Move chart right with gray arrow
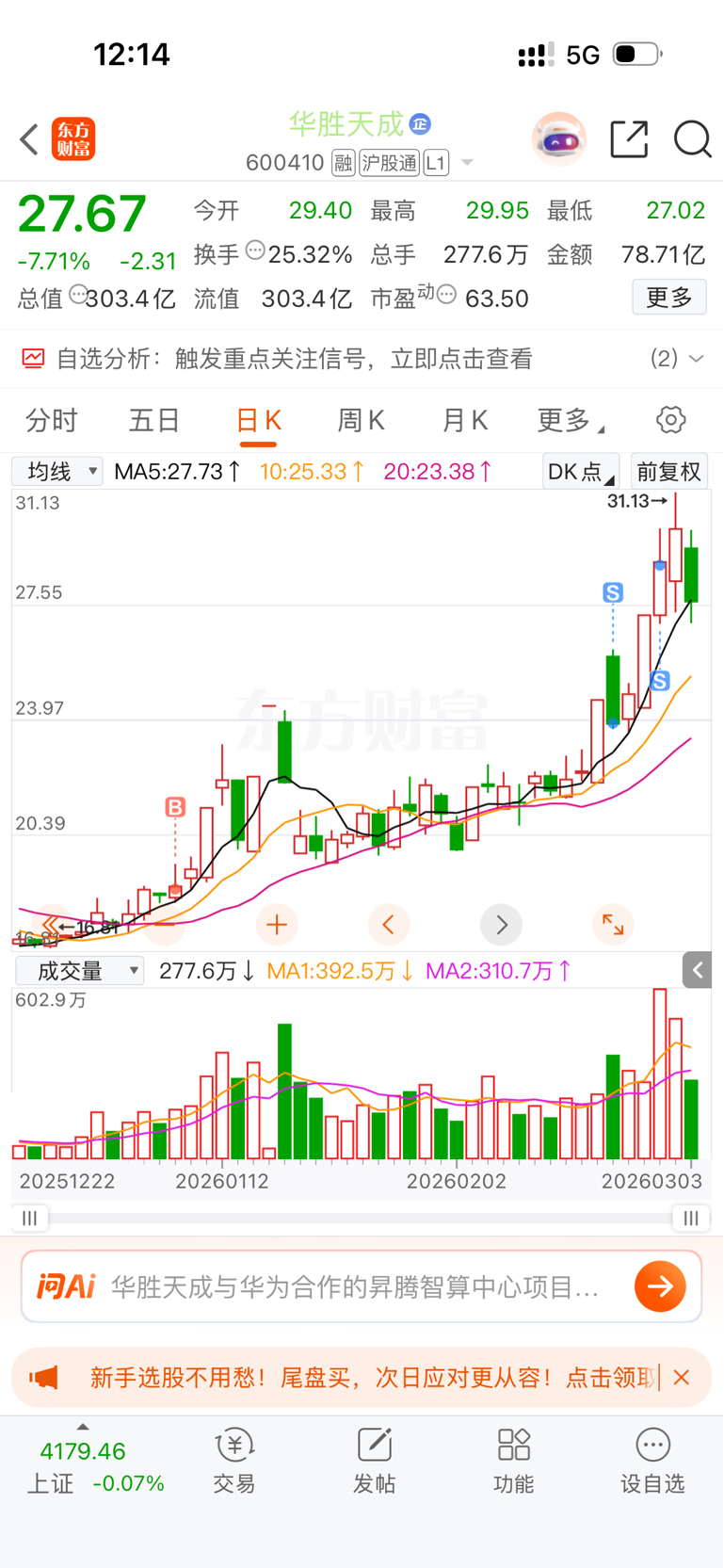 [501, 925]
